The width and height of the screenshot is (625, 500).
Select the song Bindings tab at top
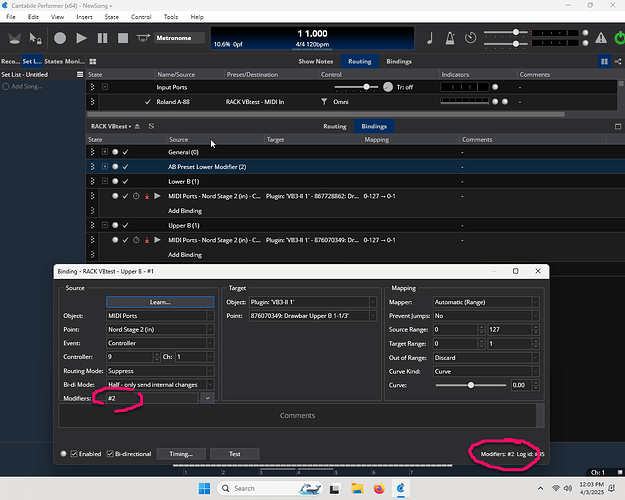(399, 61)
